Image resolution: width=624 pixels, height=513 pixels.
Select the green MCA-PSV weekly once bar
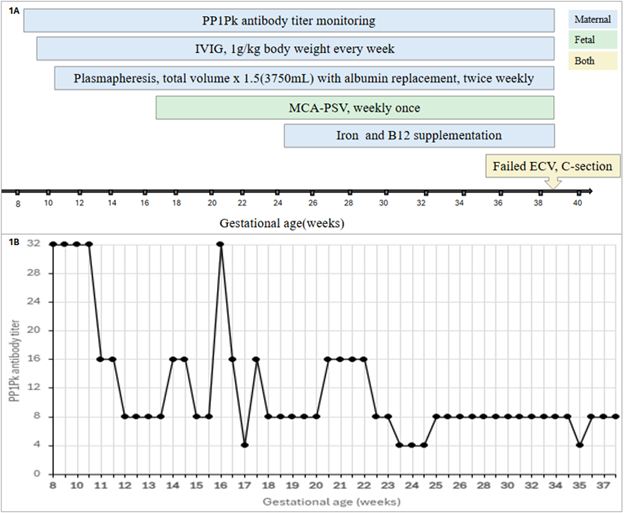pos(355,107)
